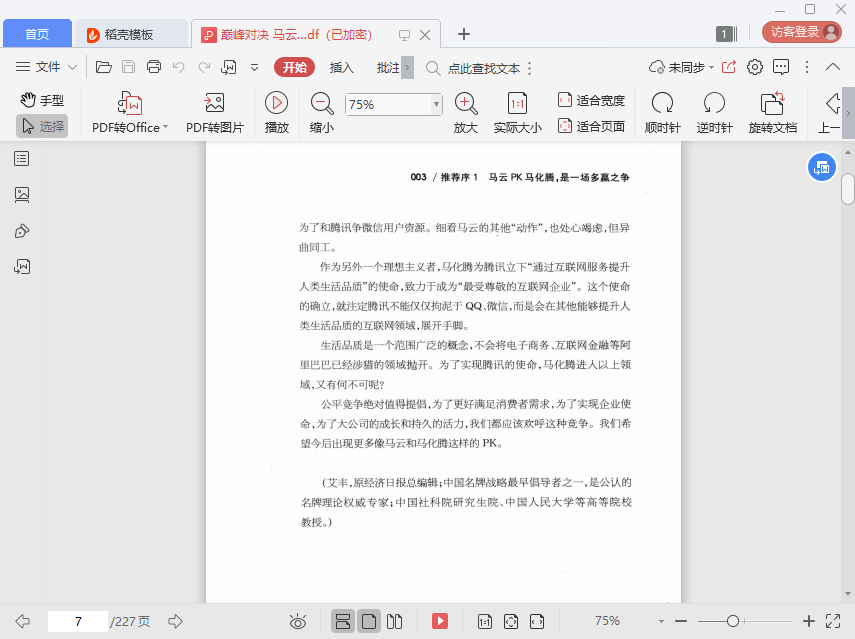Switch to the 开始 ribbon tab
Screen dimensions: 855x639
(294, 67)
